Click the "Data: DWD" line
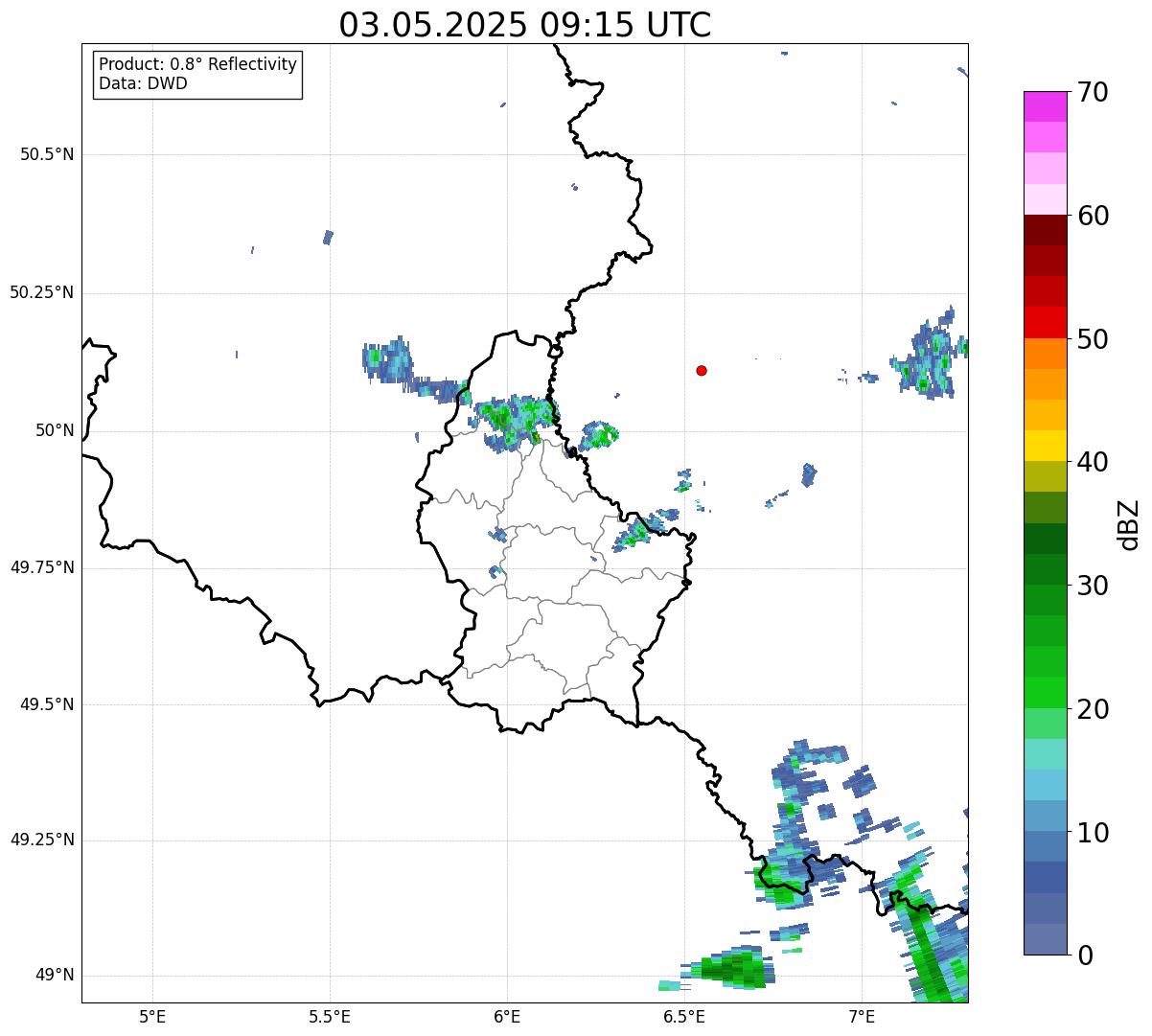 143,83
